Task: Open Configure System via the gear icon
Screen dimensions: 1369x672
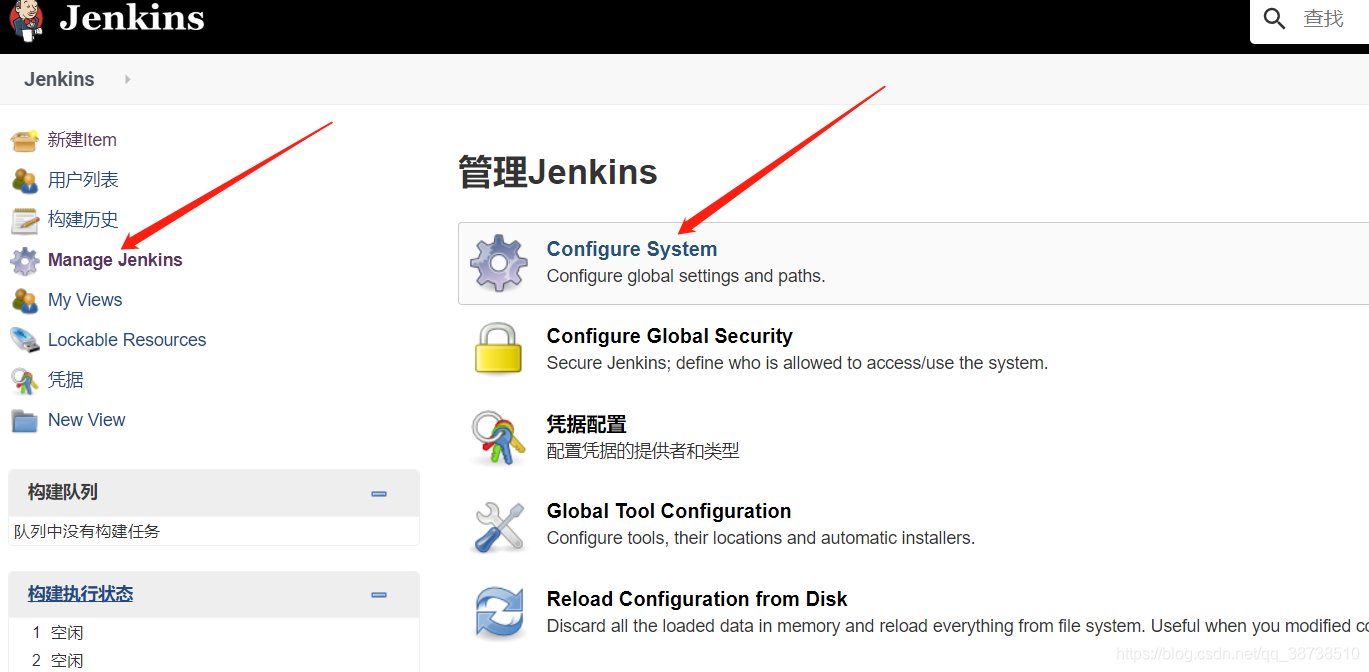Action: 498,263
